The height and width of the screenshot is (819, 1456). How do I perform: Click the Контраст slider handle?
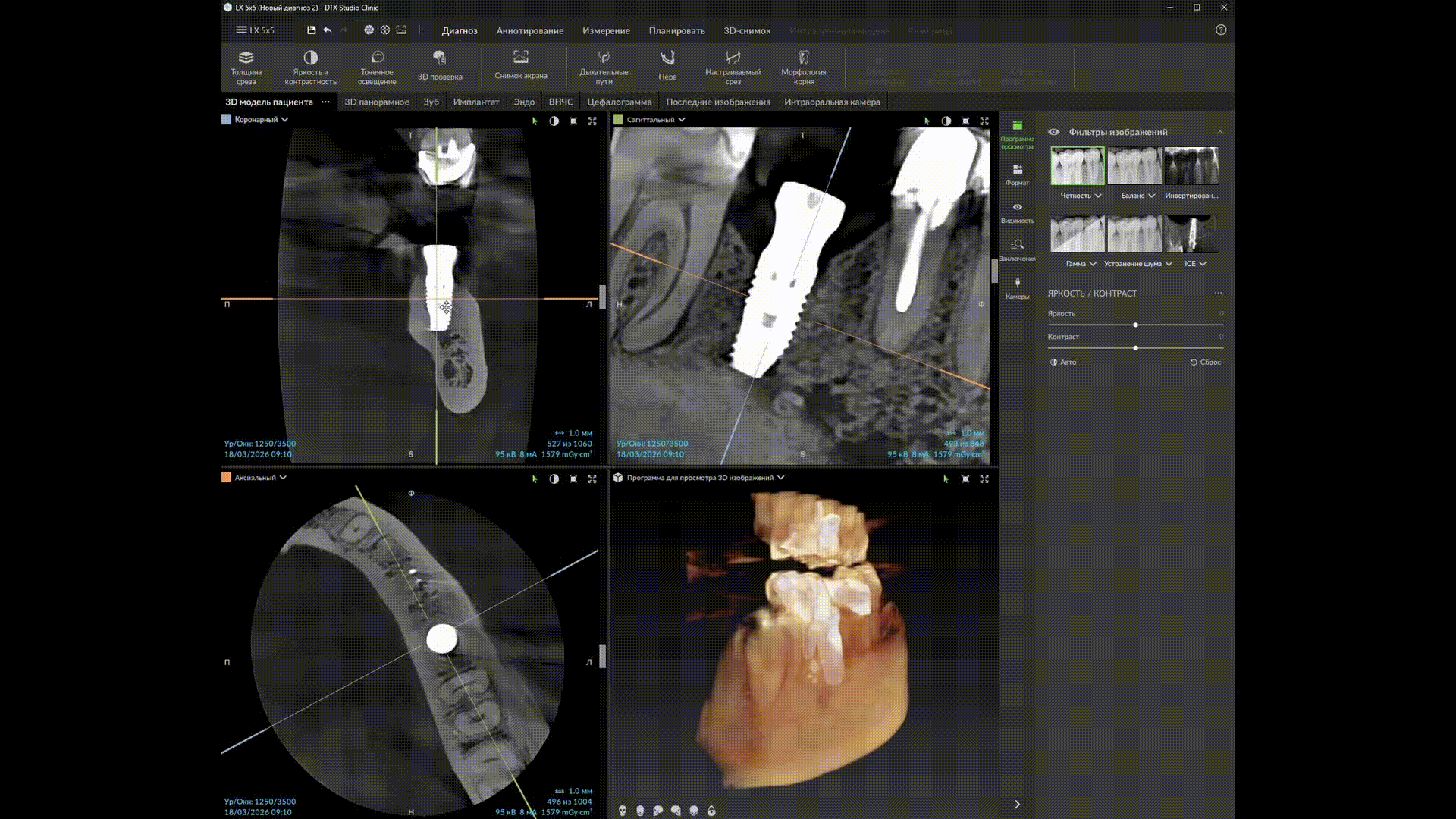pos(1135,347)
